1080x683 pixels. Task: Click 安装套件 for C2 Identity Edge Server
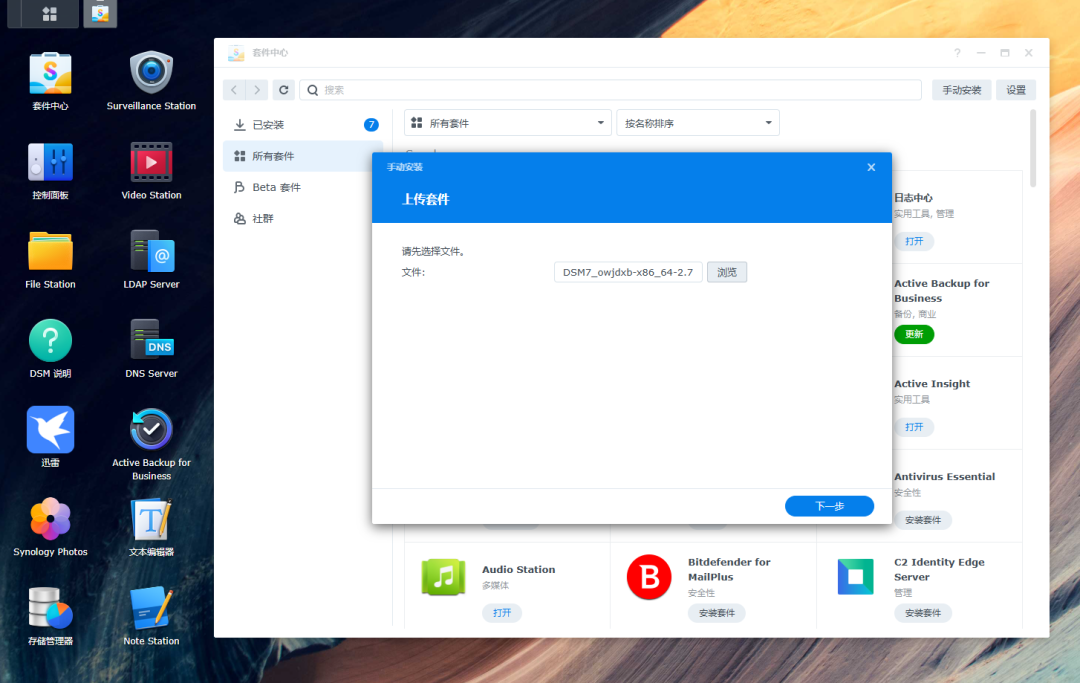pyautogui.click(x=923, y=613)
